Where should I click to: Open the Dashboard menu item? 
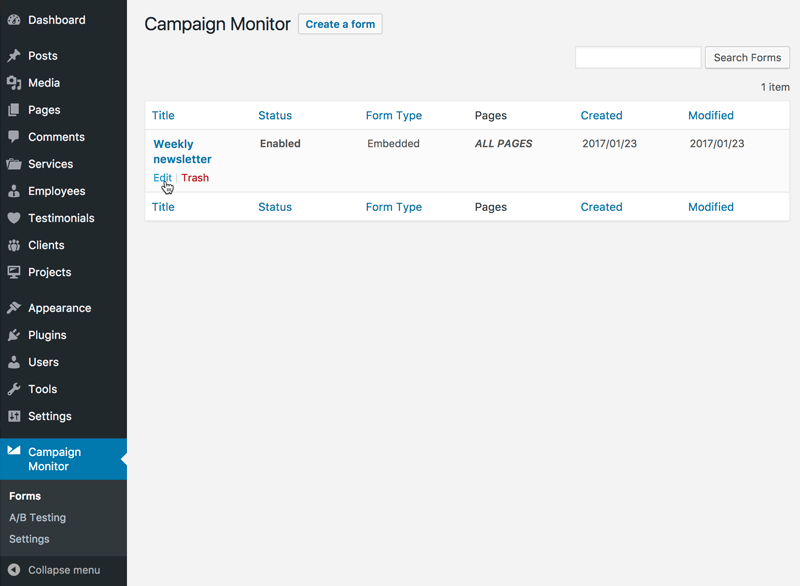point(57,20)
